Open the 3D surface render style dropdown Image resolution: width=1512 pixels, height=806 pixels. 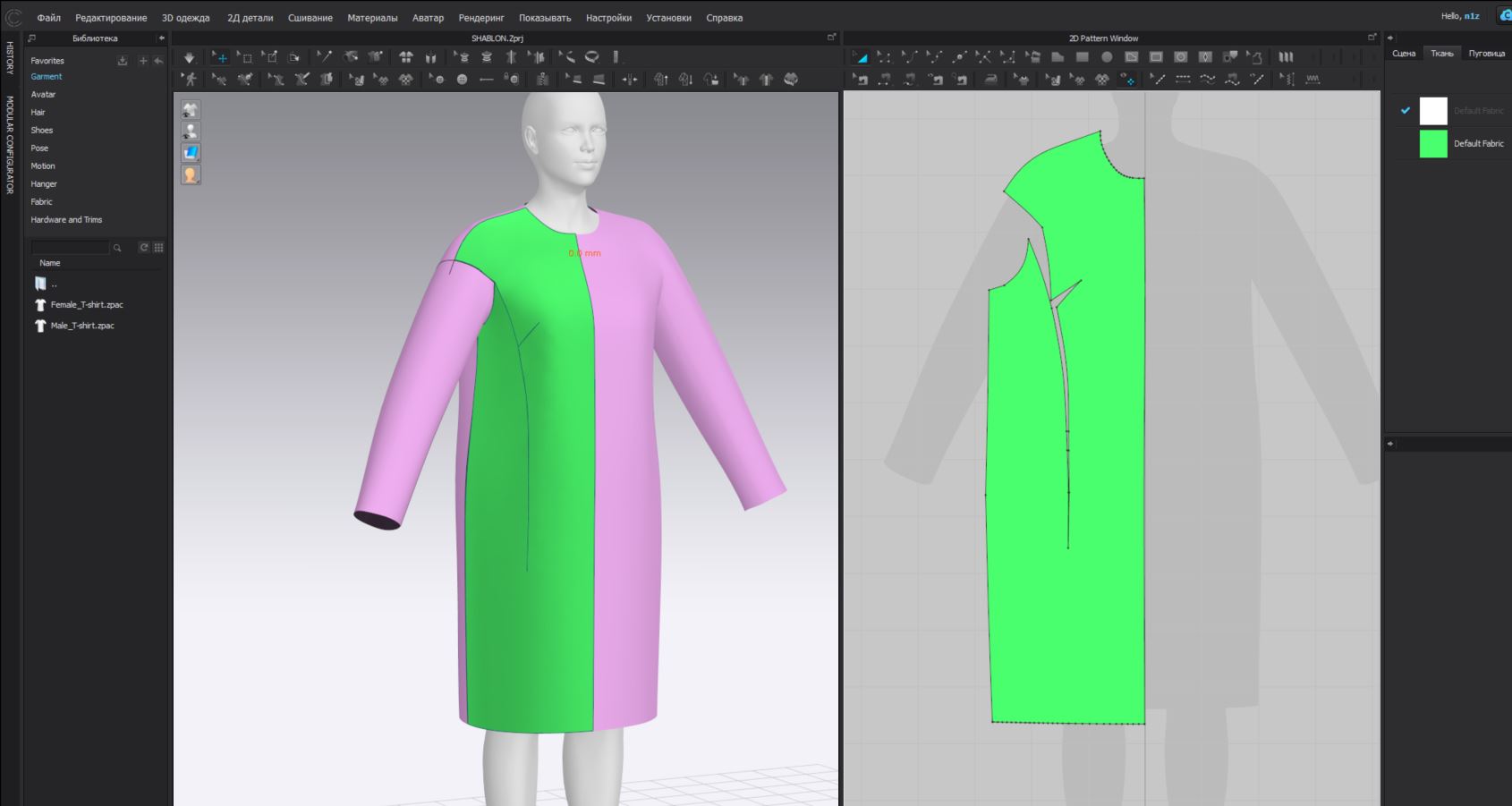coord(191,153)
